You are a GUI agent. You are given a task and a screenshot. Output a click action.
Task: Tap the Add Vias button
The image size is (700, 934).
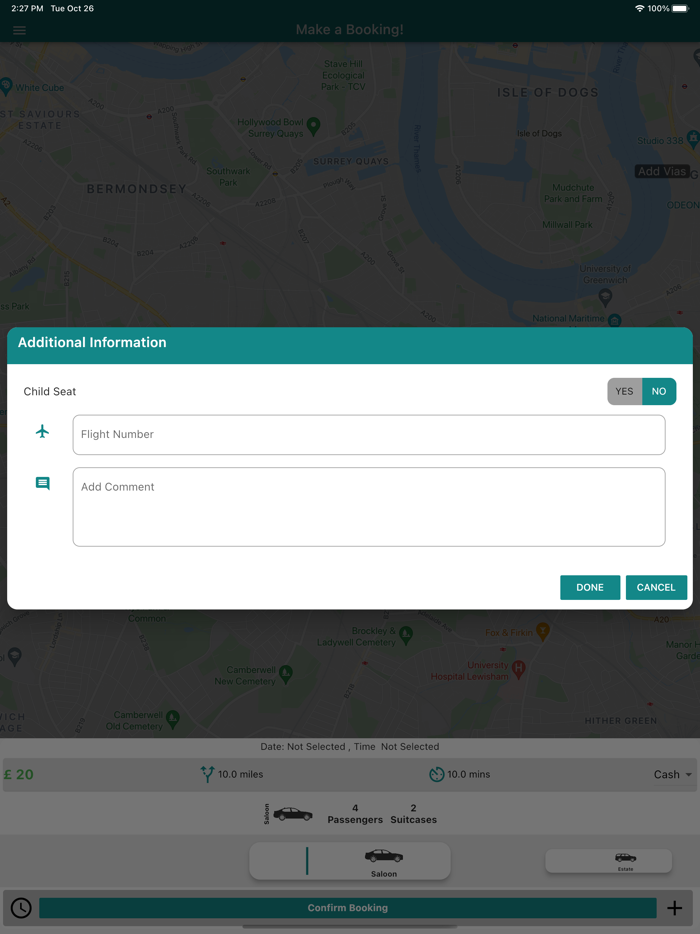tap(662, 172)
